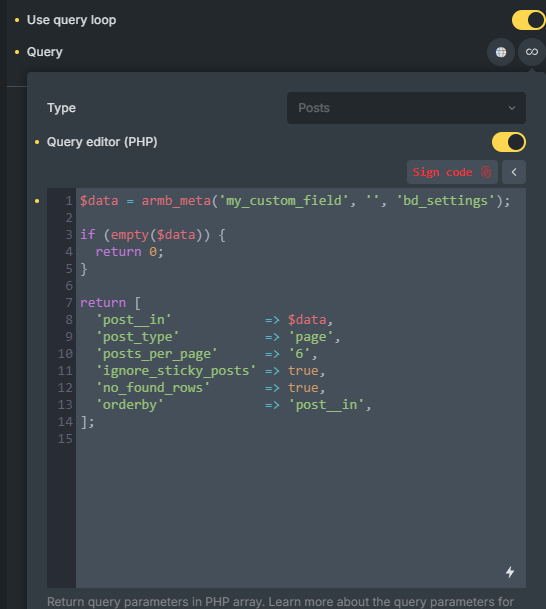Click the yellow dot beside Query editor (PHP)
Screen dimensions: 546x609
click(37, 142)
